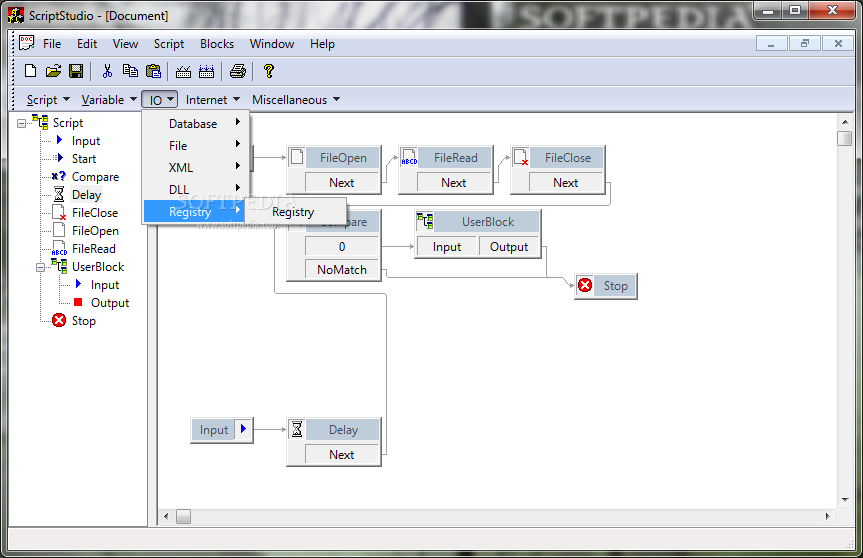Image resolution: width=863 pixels, height=558 pixels.
Task: Click the vertical scrollbar up arrow
Action: pyautogui.click(x=845, y=122)
